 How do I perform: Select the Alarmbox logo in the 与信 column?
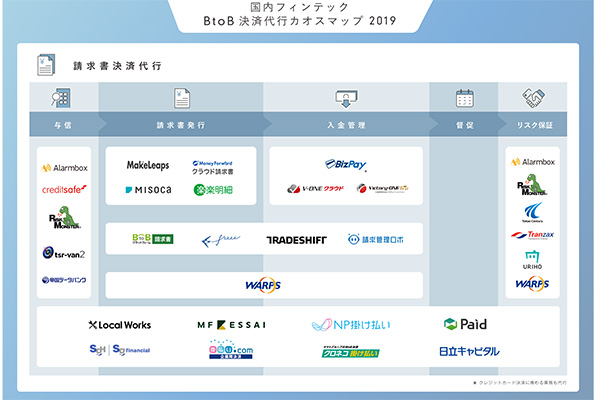[64, 168]
